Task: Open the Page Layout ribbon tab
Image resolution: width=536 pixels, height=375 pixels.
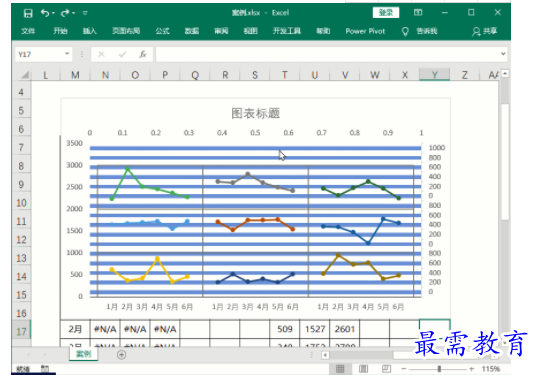Action: 126,31
